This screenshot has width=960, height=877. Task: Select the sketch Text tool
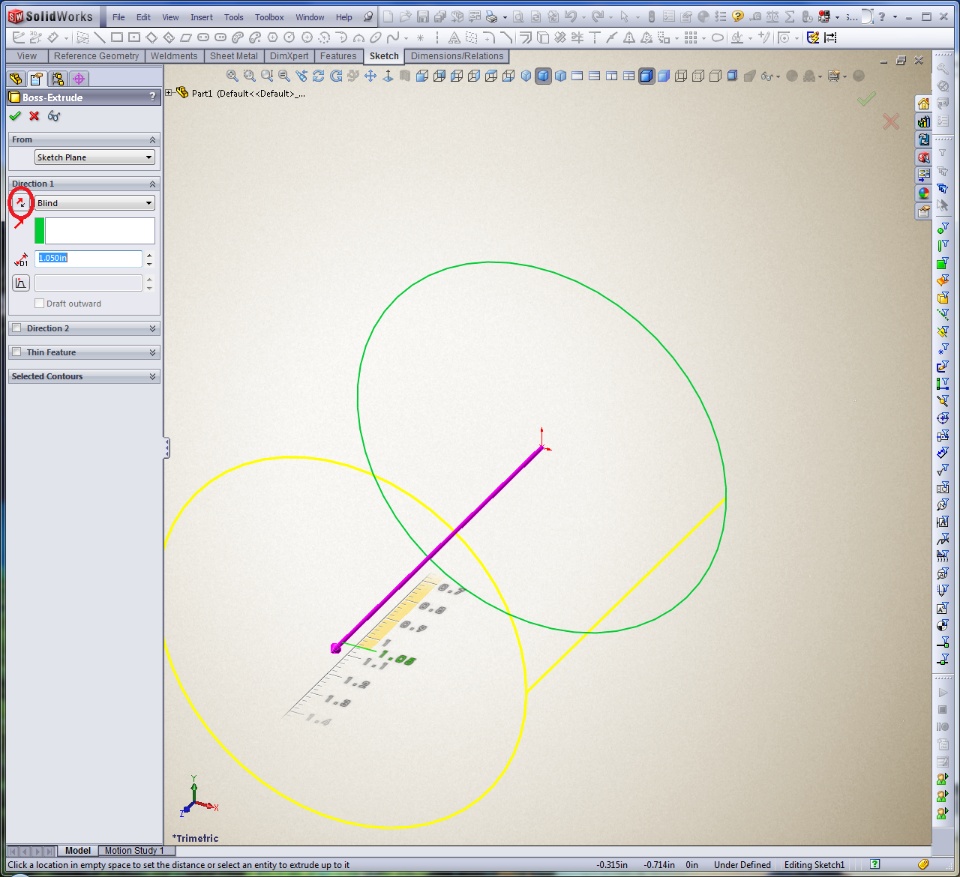click(x=454, y=38)
